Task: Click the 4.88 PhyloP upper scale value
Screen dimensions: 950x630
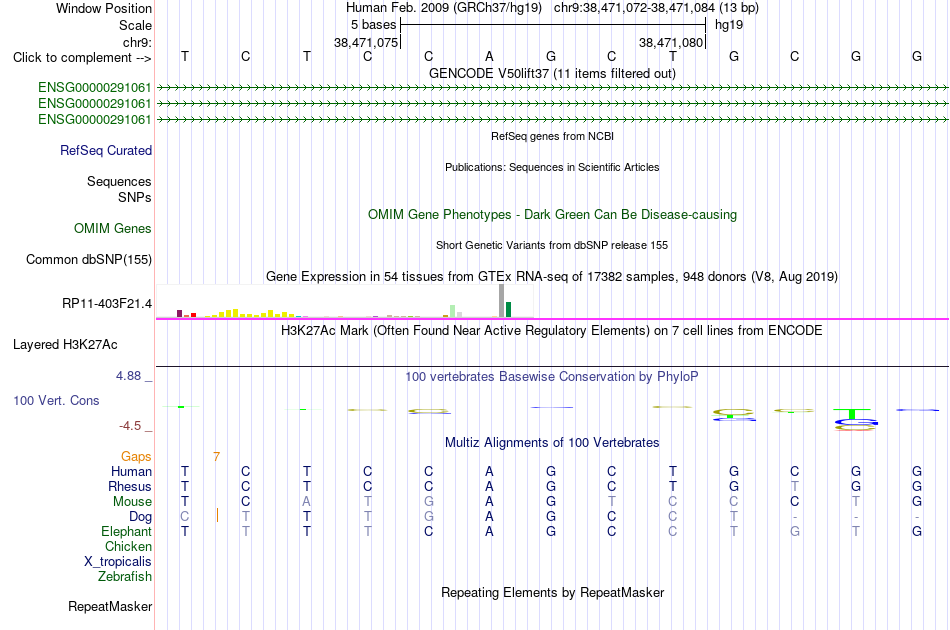Action: (x=128, y=376)
